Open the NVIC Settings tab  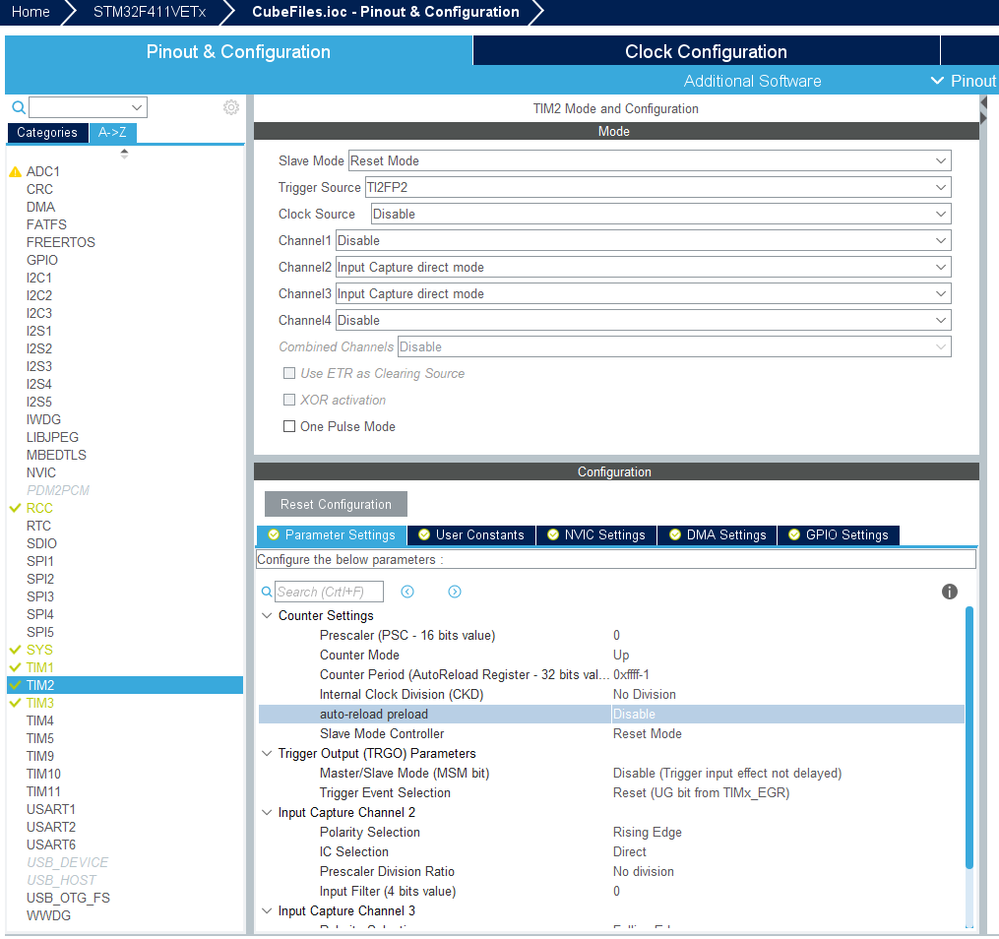596,534
